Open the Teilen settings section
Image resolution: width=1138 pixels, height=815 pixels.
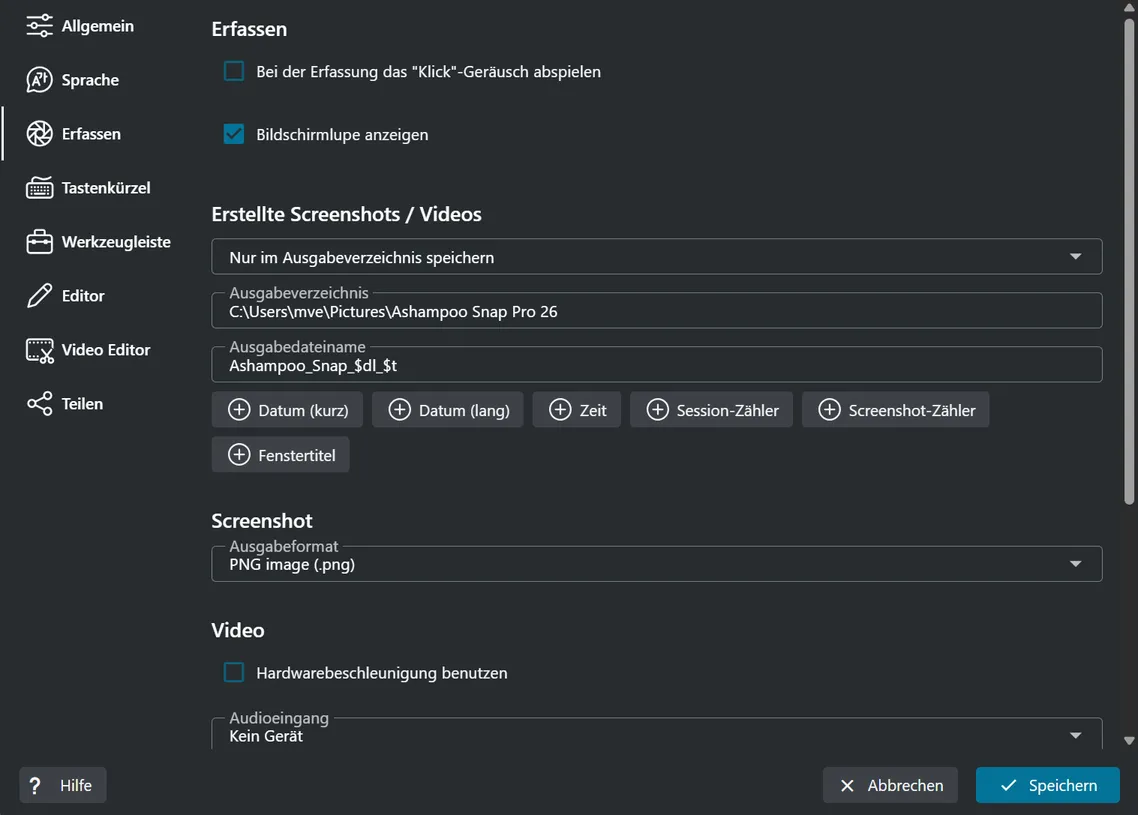tap(82, 404)
